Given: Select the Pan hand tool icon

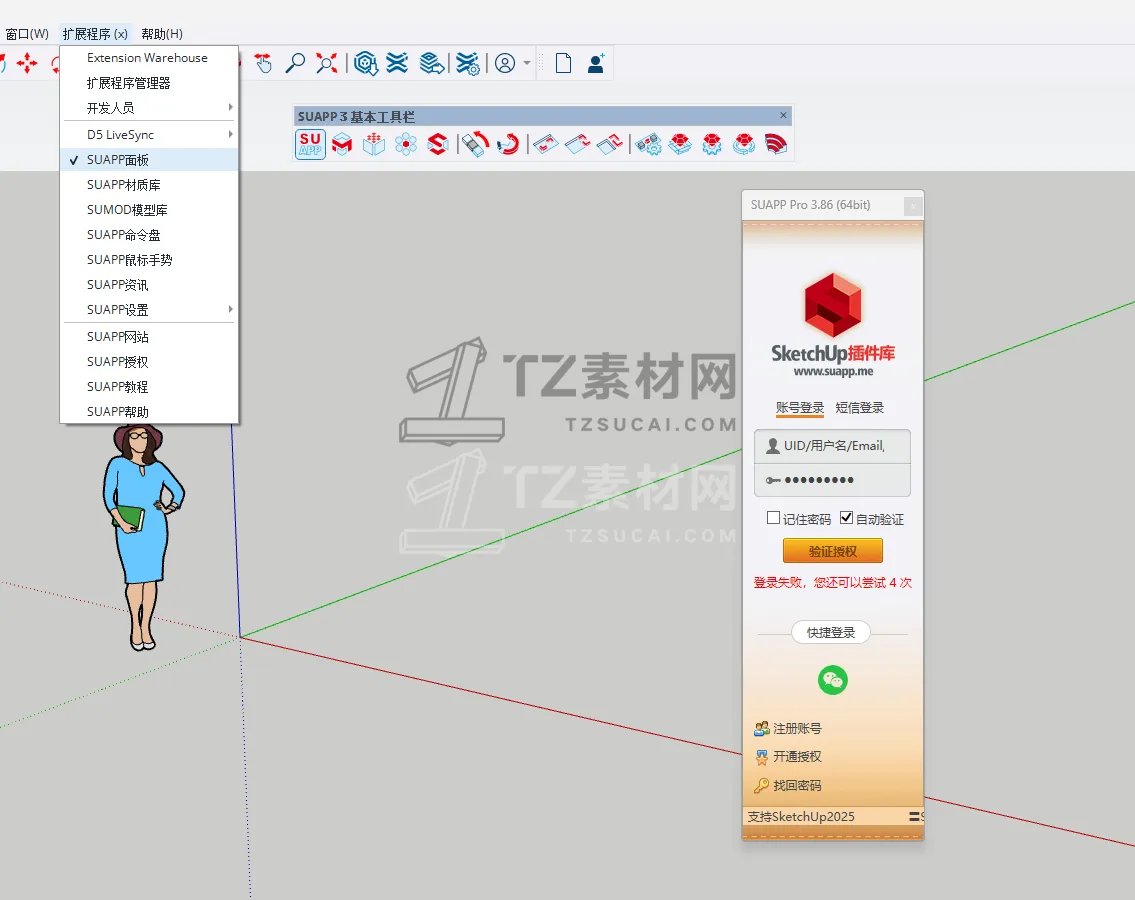Looking at the screenshot, I should click(x=263, y=64).
